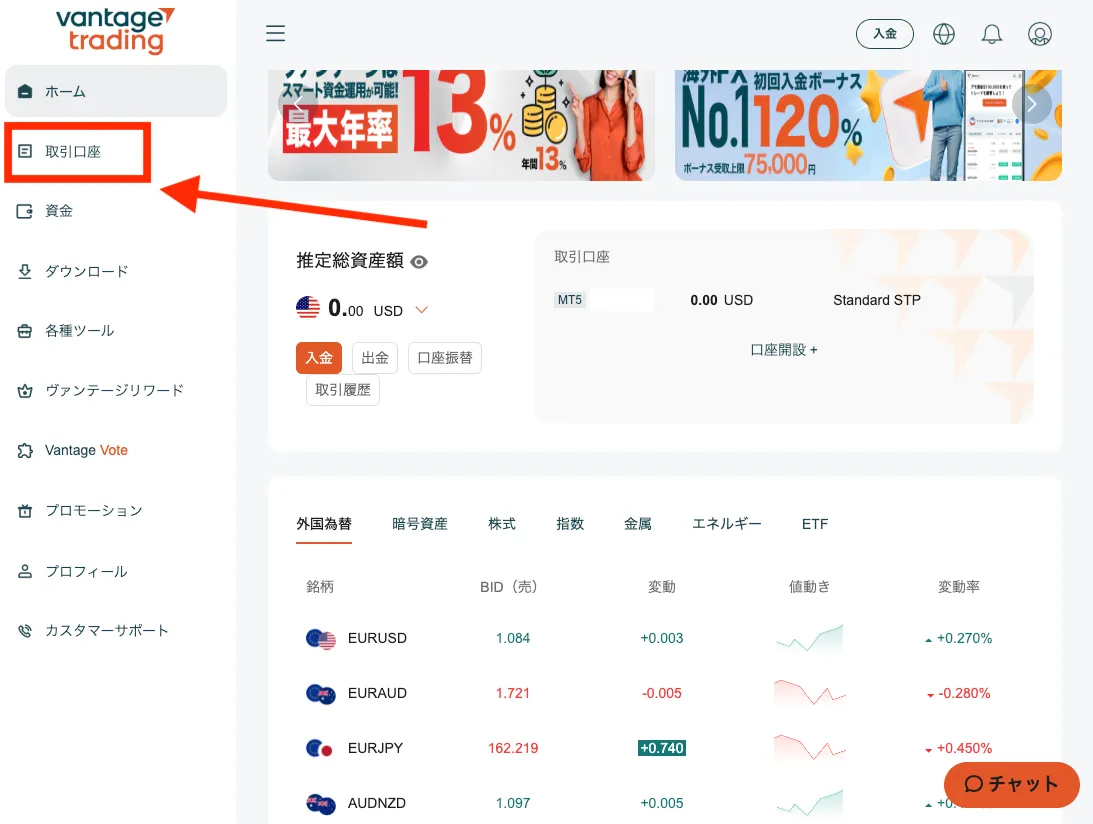
Task: Select the 指数 tab
Action: point(570,524)
